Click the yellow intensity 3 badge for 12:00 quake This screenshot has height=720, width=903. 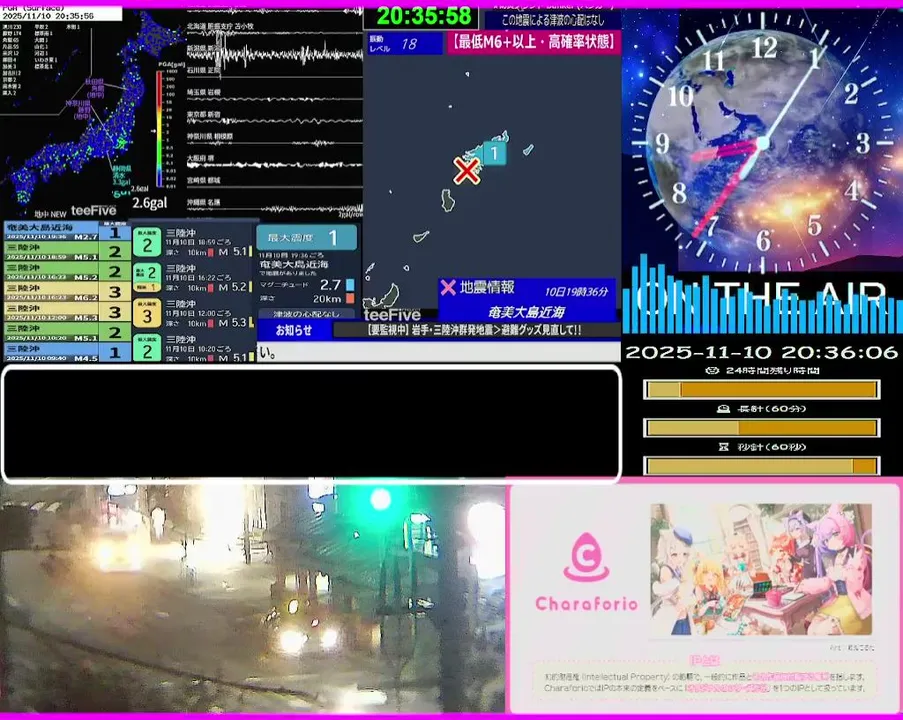(147, 313)
